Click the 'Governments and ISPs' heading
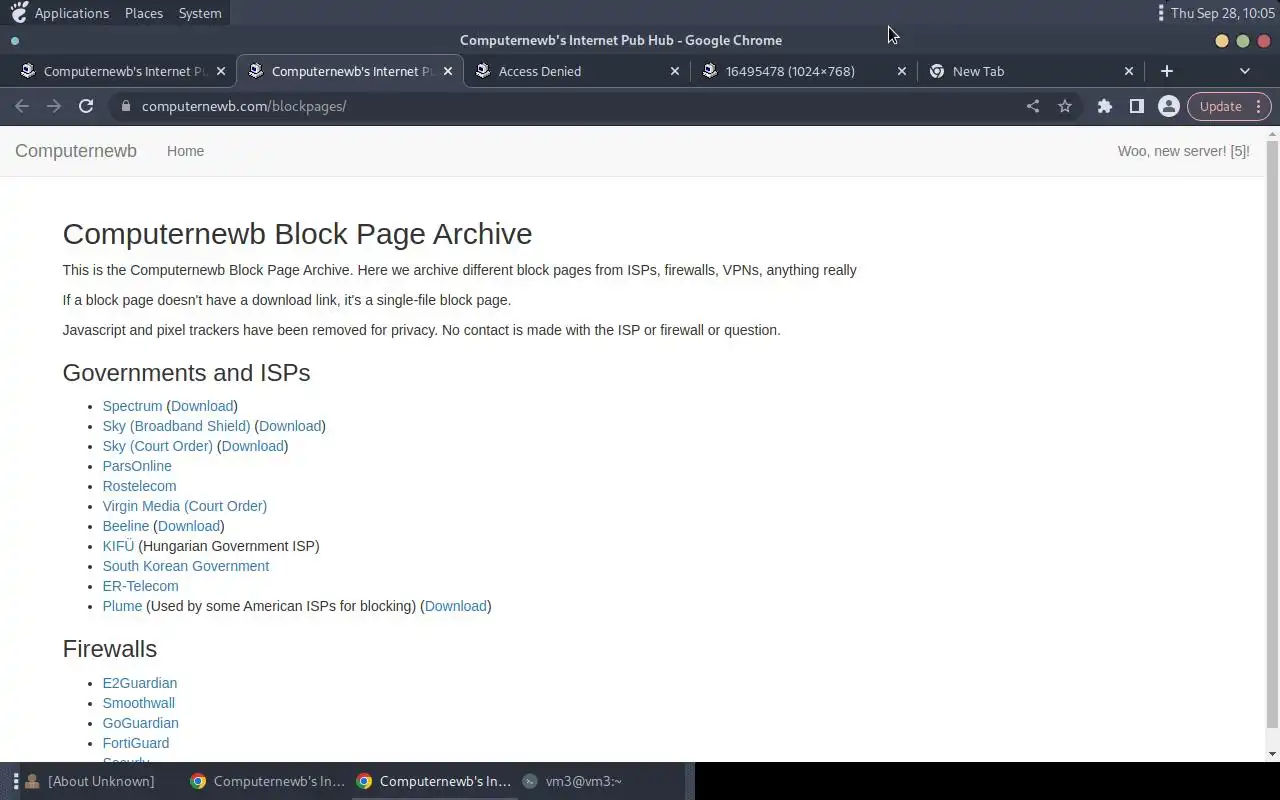Screen dimensions: 1280x800 (x=186, y=372)
